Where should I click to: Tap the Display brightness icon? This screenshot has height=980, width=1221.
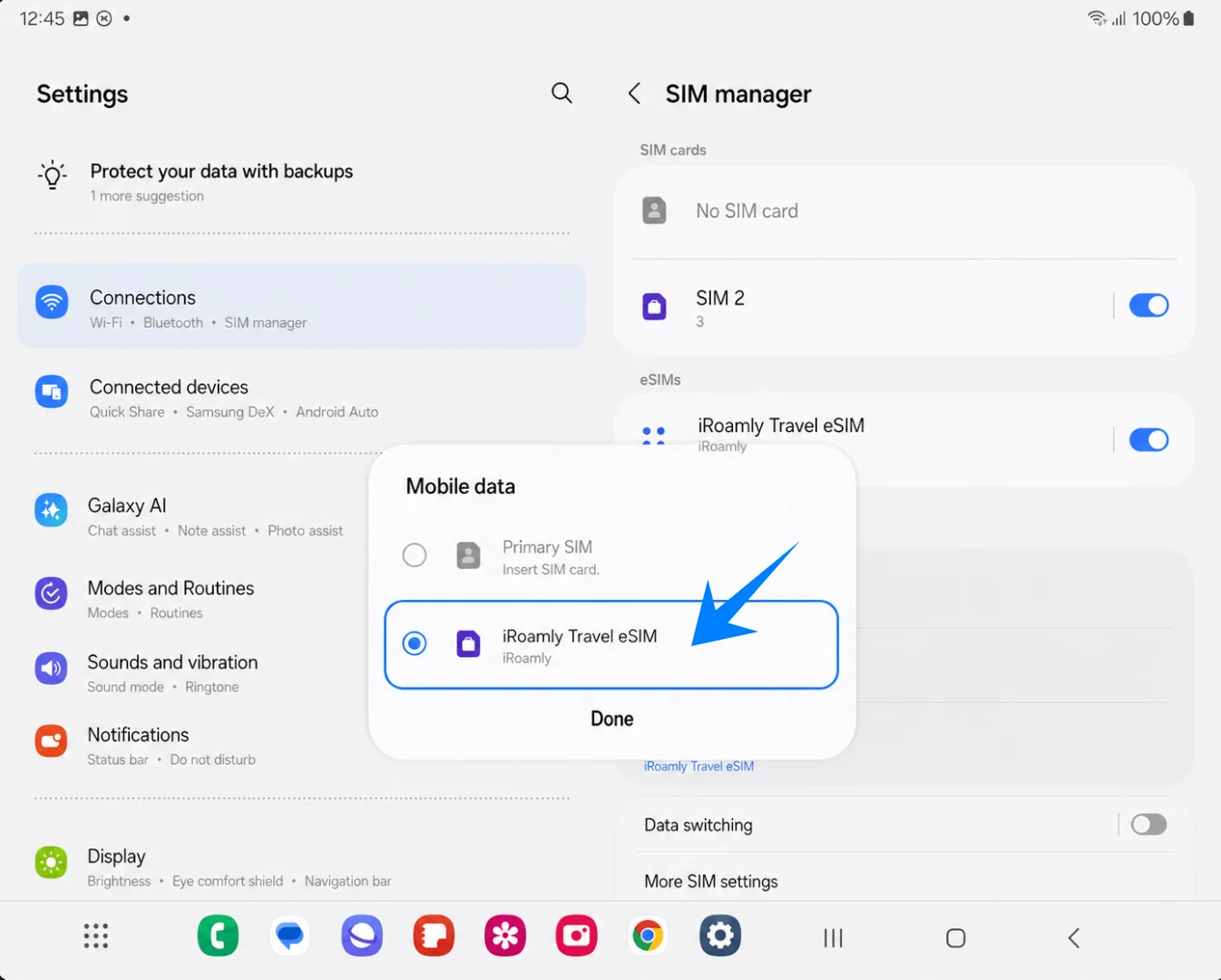click(51, 862)
